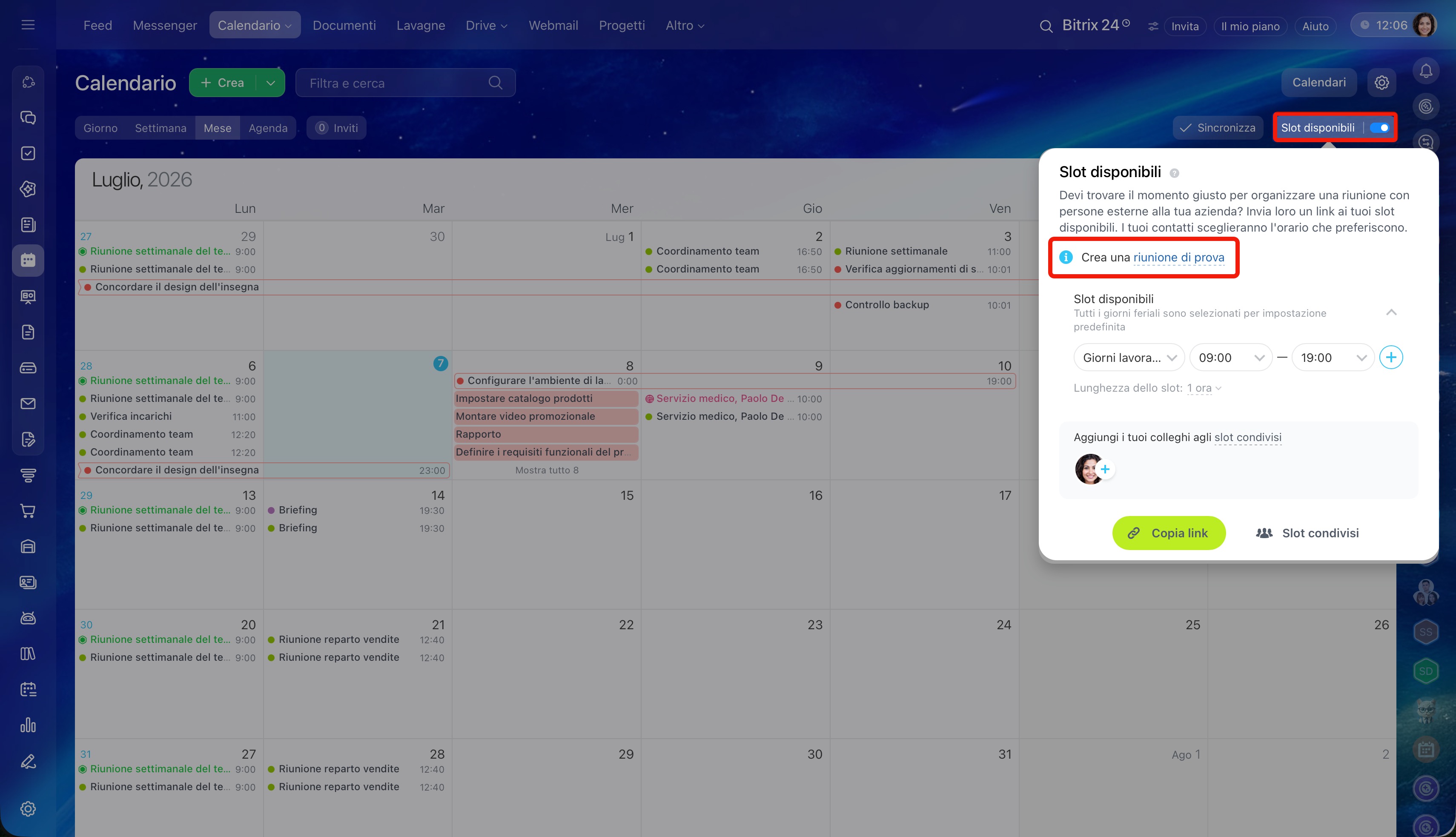Open Documenti in top menu
1456x837 pixels.
click(x=344, y=25)
